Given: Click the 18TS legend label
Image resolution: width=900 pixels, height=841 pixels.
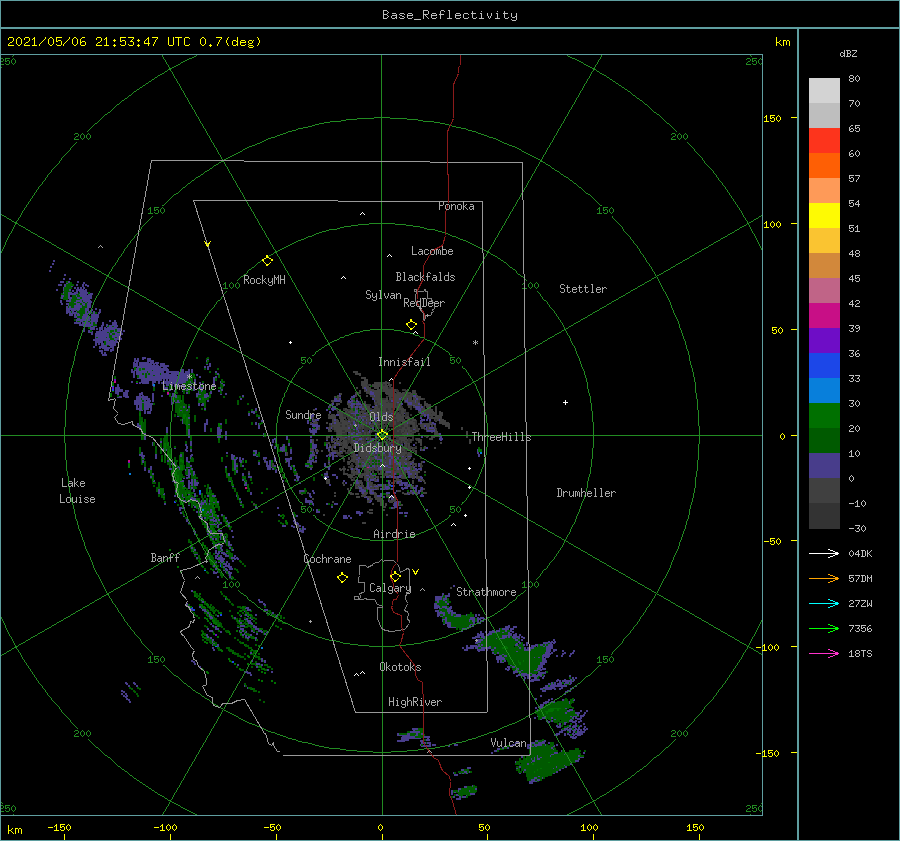Looking at the screenshot, I should 860,653.
